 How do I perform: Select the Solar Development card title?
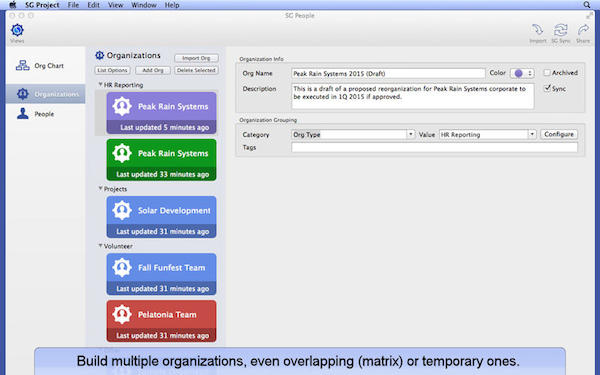pos(174,210)
